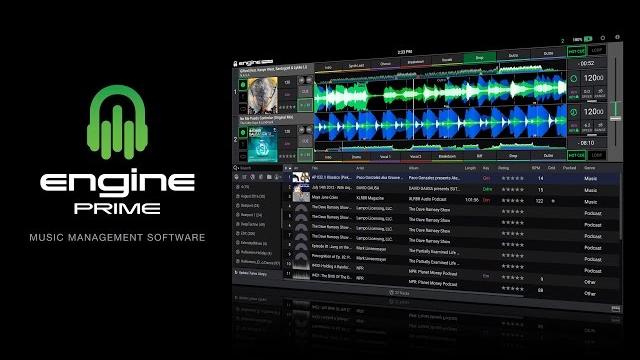The width and height of the screenshot is (640, 360).
Task: Click the magnifier search icon in library
Action: pyautogui.click(x=236, y=168)
